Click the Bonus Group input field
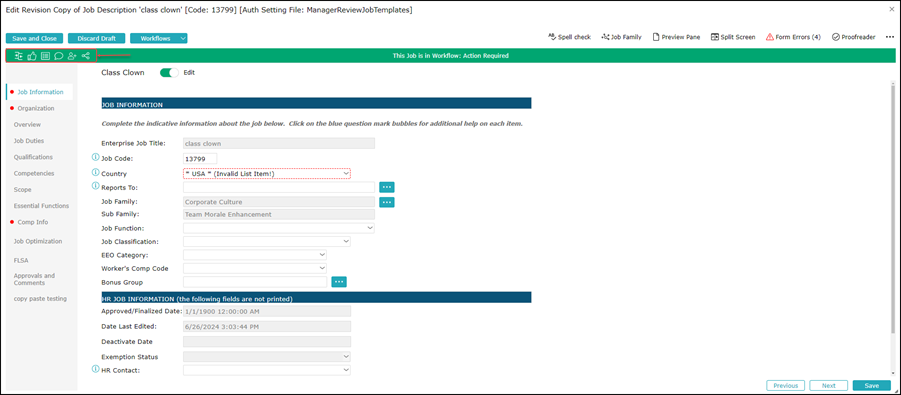 (255, 282)
